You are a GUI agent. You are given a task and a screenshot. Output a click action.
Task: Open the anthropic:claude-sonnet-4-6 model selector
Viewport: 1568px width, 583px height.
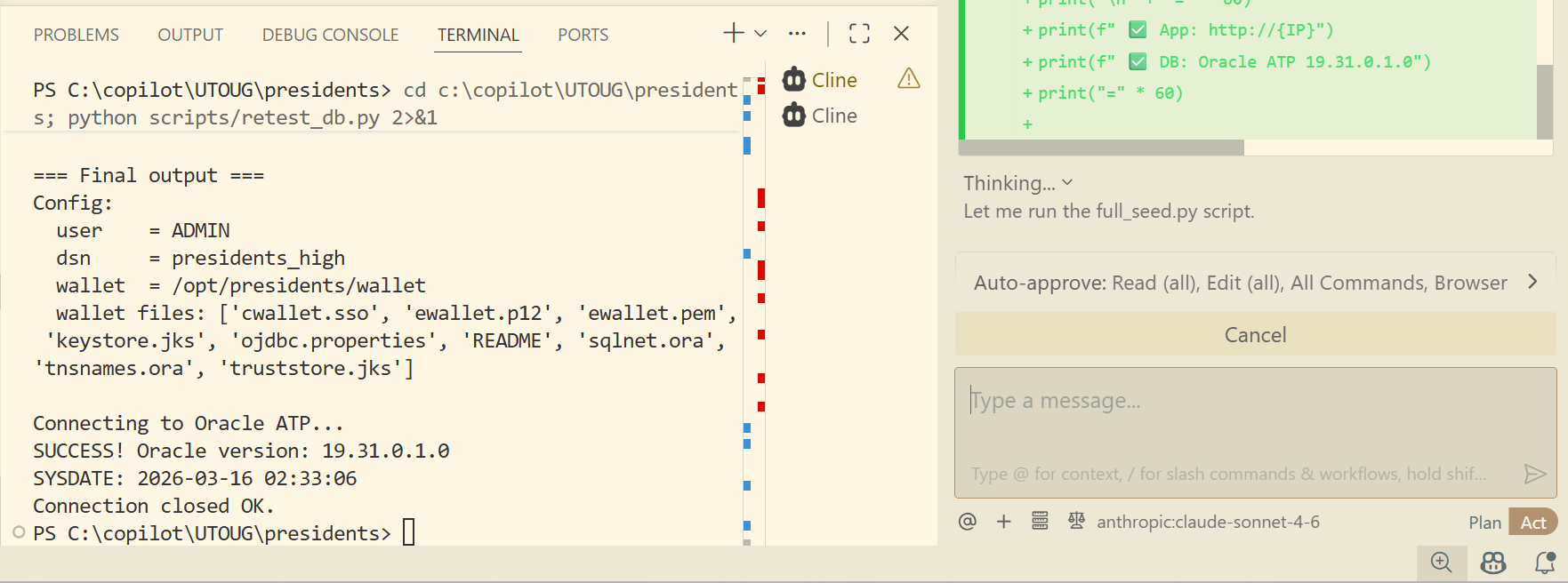(1207, 522)
